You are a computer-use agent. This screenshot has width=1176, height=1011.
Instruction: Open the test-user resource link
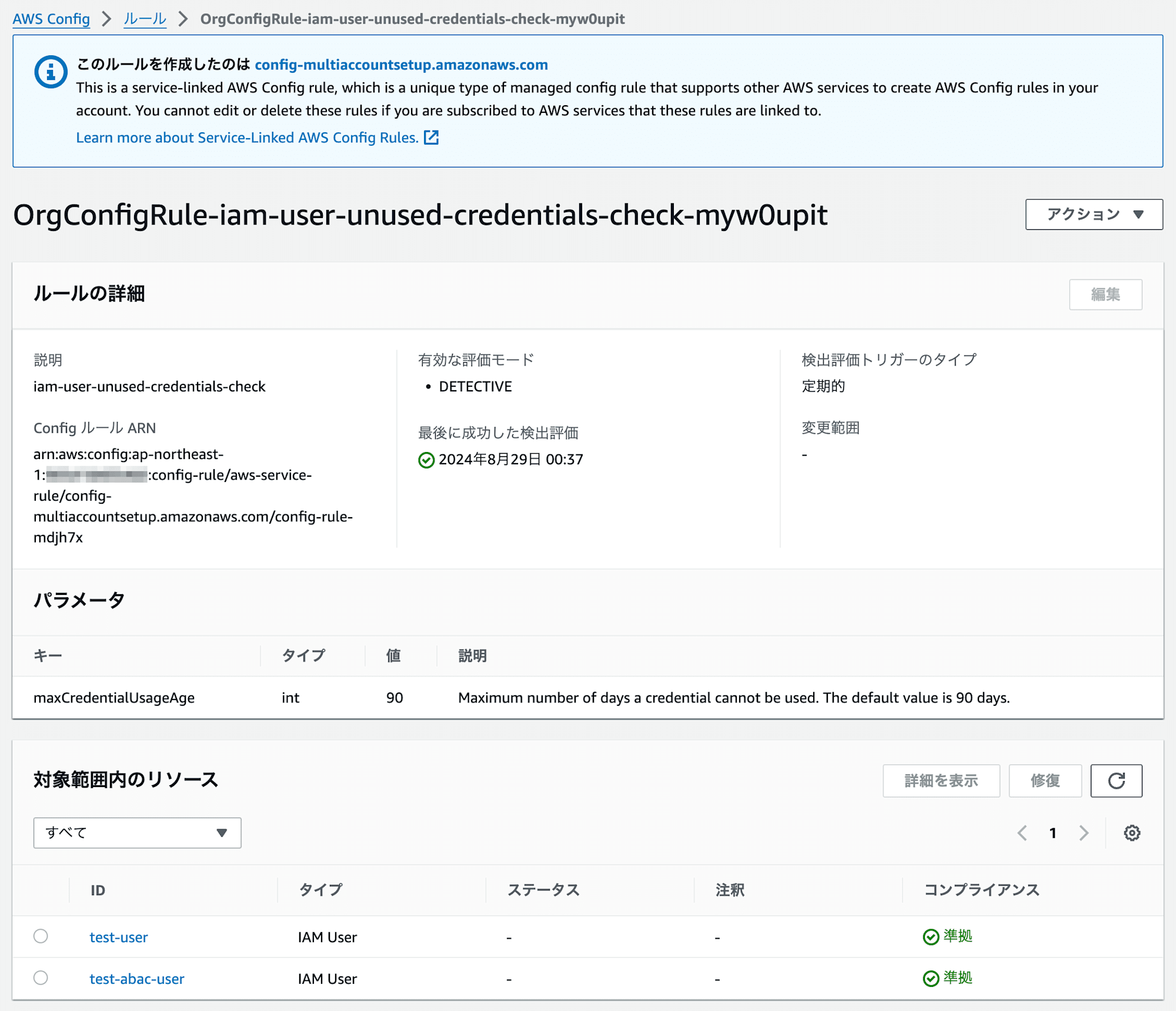[x=118, y=937]
